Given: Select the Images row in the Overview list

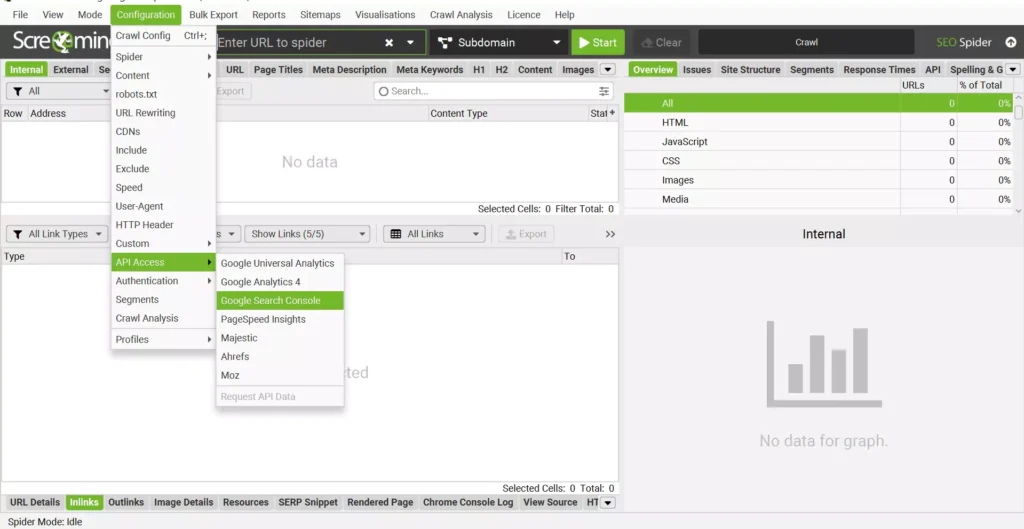Looking at the screenshot, I should pos(818,180).
